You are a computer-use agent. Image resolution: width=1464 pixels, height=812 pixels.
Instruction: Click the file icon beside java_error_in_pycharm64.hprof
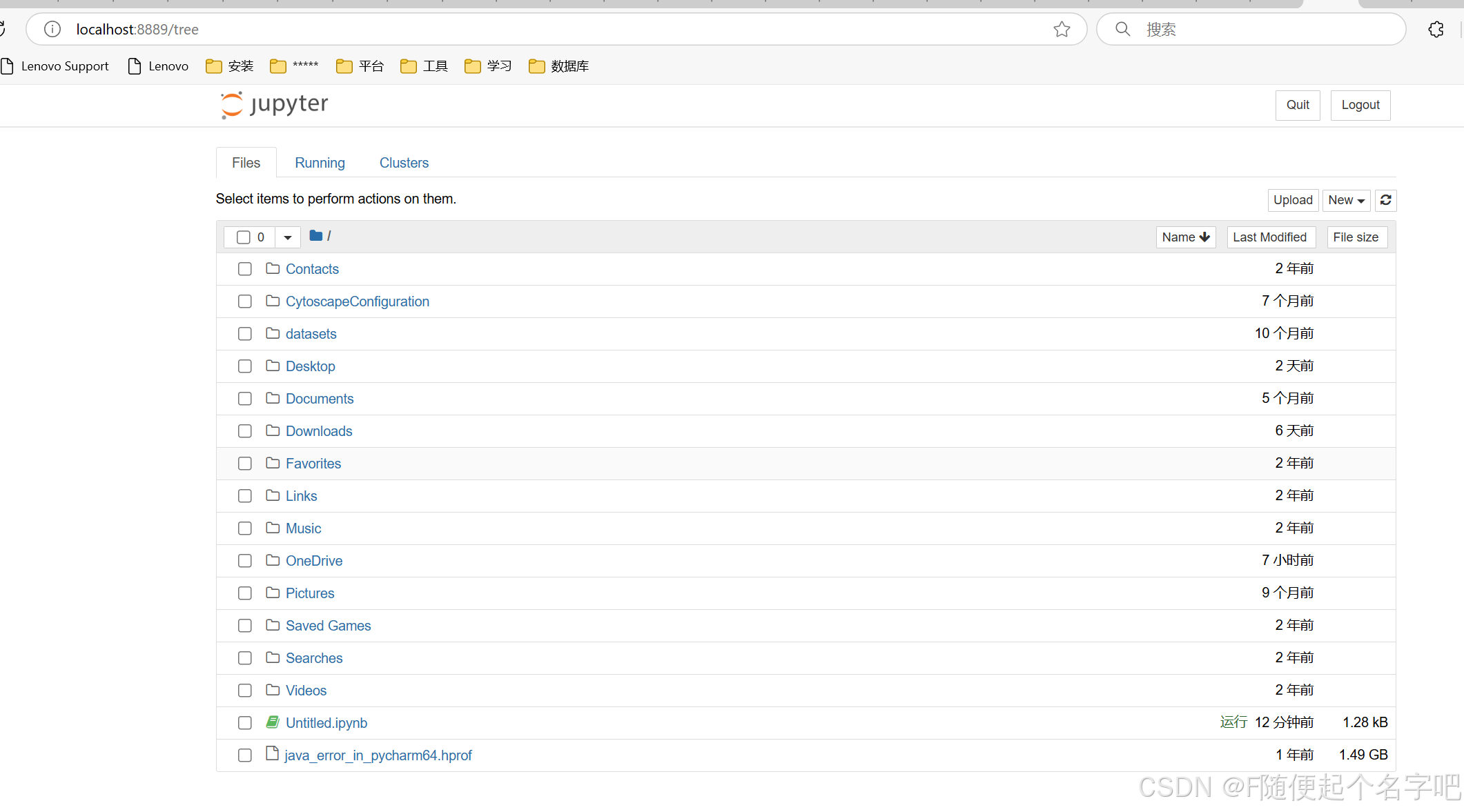tap(272, 754)
